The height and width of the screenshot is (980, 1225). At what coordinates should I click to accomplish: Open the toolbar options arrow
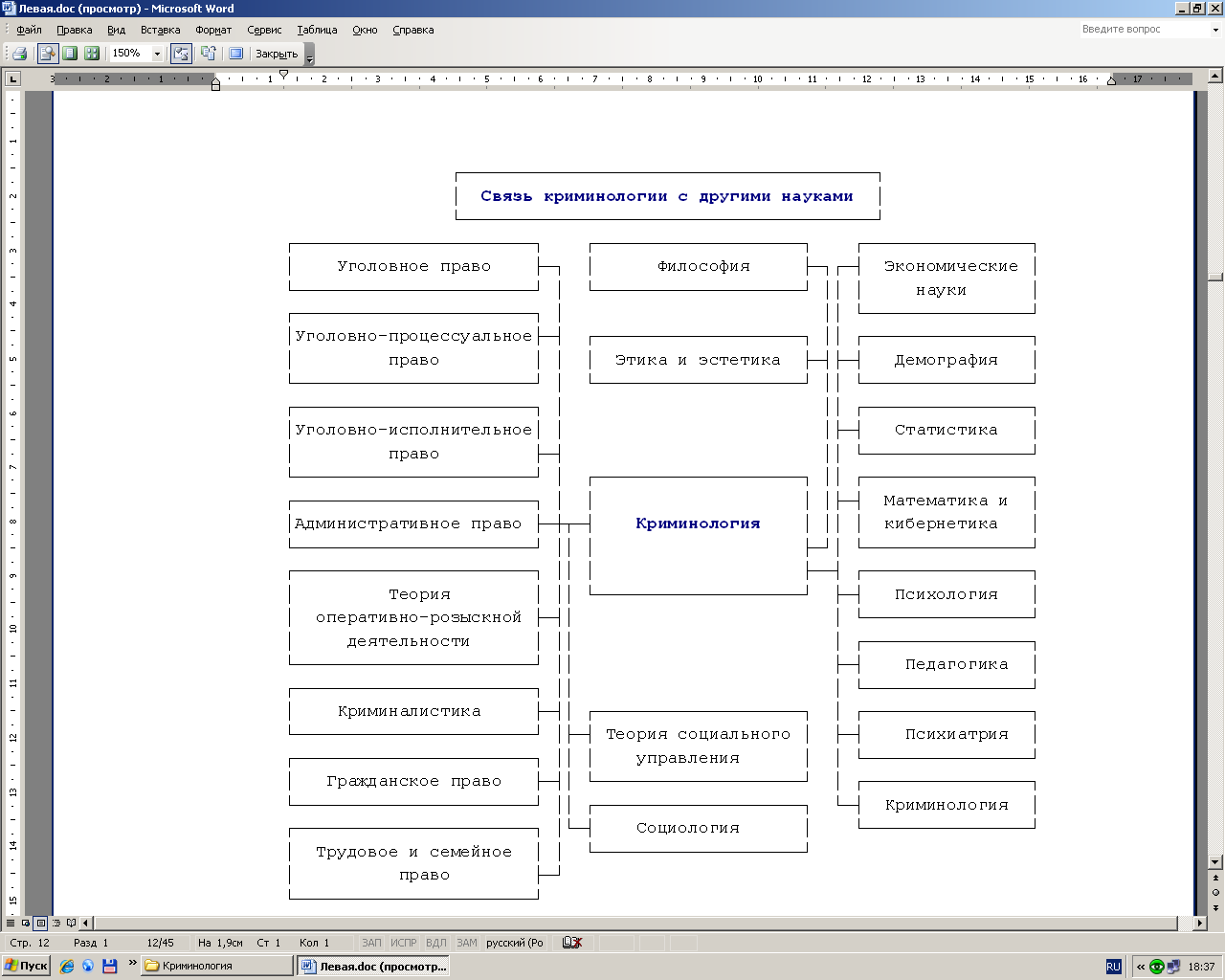(x=309, y=56)
